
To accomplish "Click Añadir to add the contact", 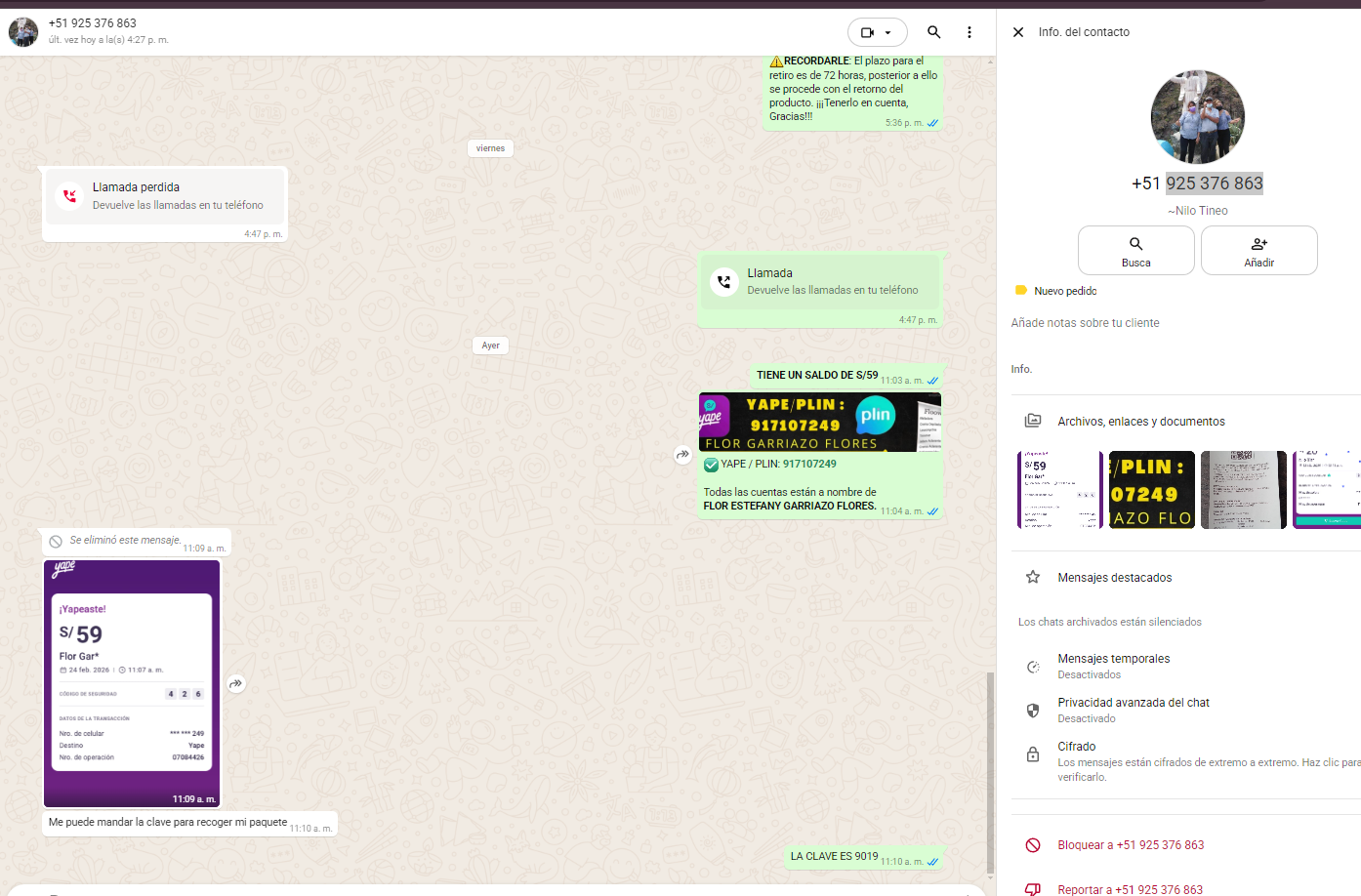I will (x=1258, y=250).
